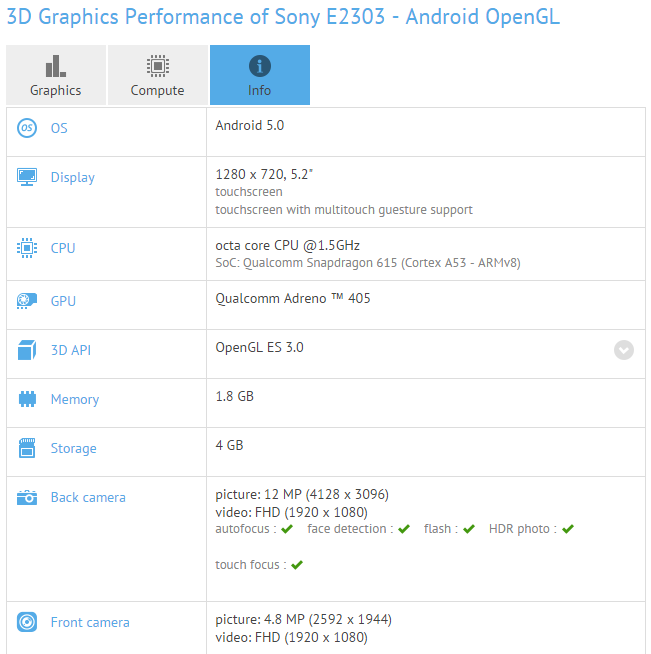Click the CPU label
Viewport: 651px width, 654px height.
pyautogui.click(x=63, y=248)
